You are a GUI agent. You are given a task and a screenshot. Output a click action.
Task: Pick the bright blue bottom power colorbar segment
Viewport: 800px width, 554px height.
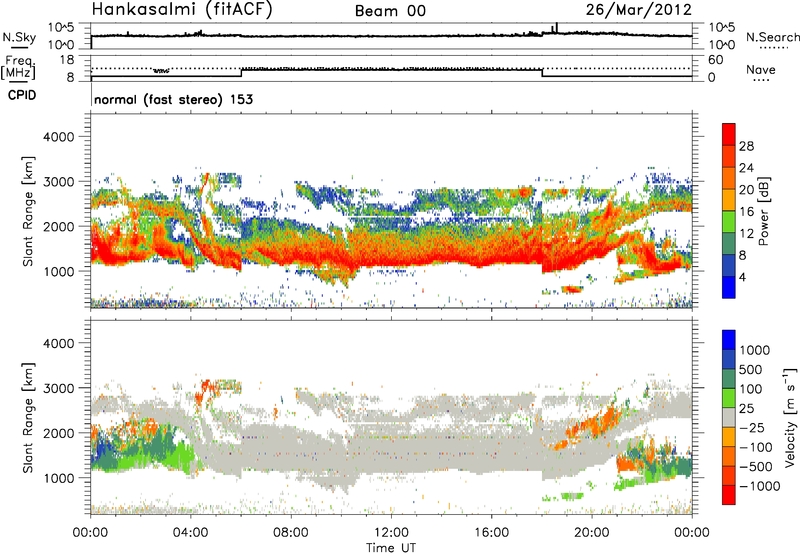(729, 287)
